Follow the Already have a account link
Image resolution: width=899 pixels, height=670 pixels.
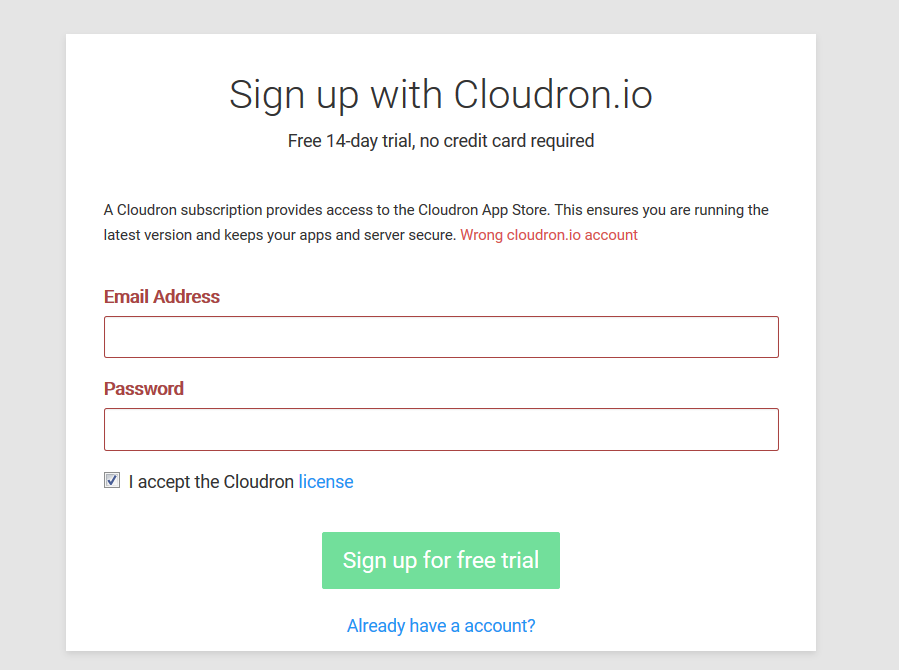(441, 626)
